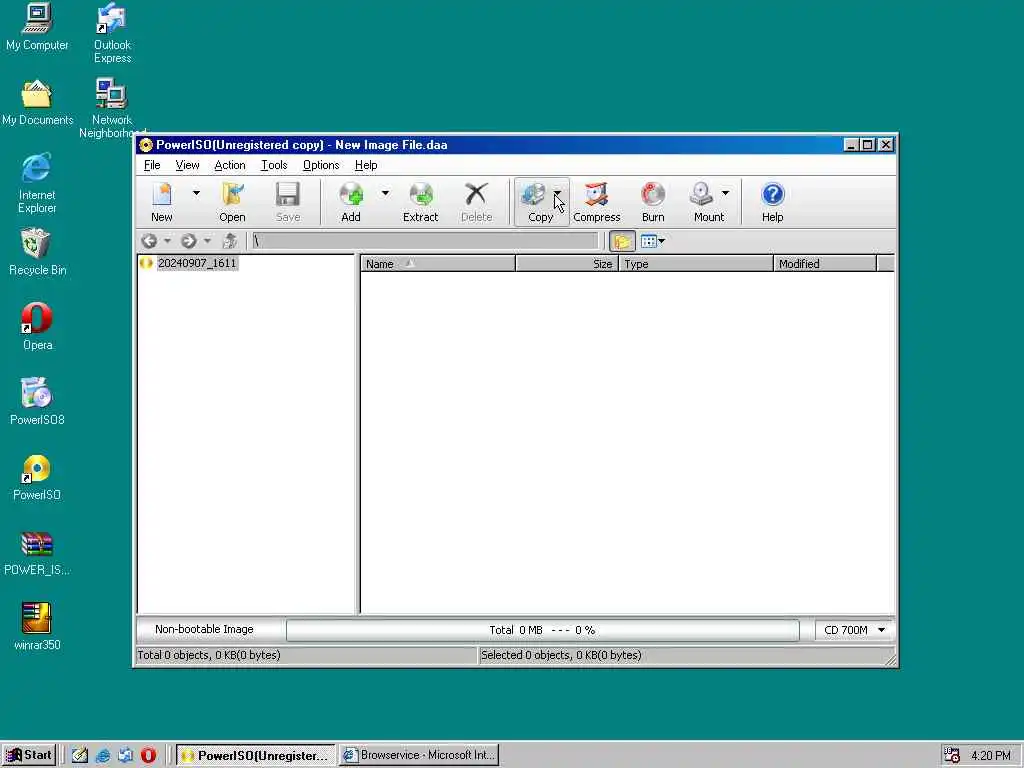Expand the arrow next to Add
1024x768 pixels.
tap(385, 193)
